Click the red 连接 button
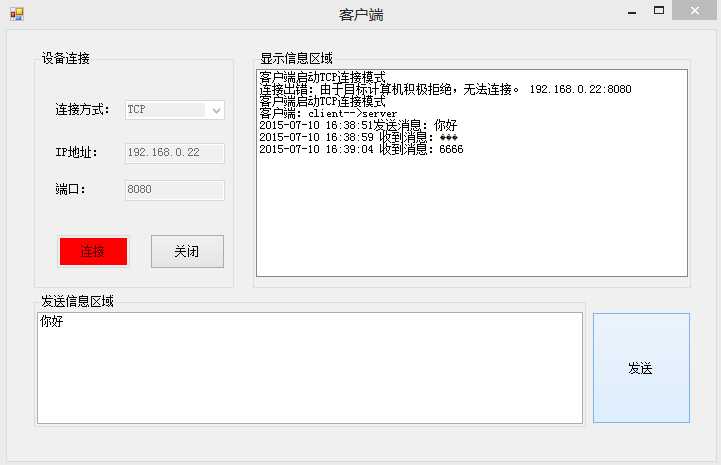 (x=93, y=251)
